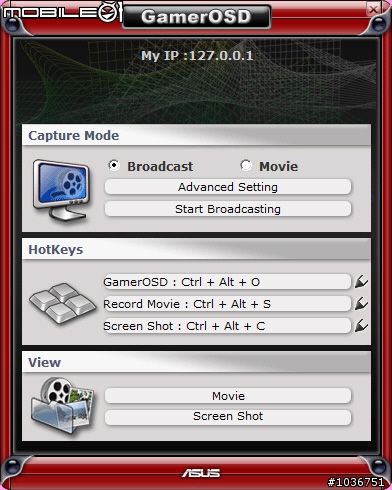Edit the GamerOSD Ctrl+Alt+O hotkey pencil icon

[x=361, y=282]
